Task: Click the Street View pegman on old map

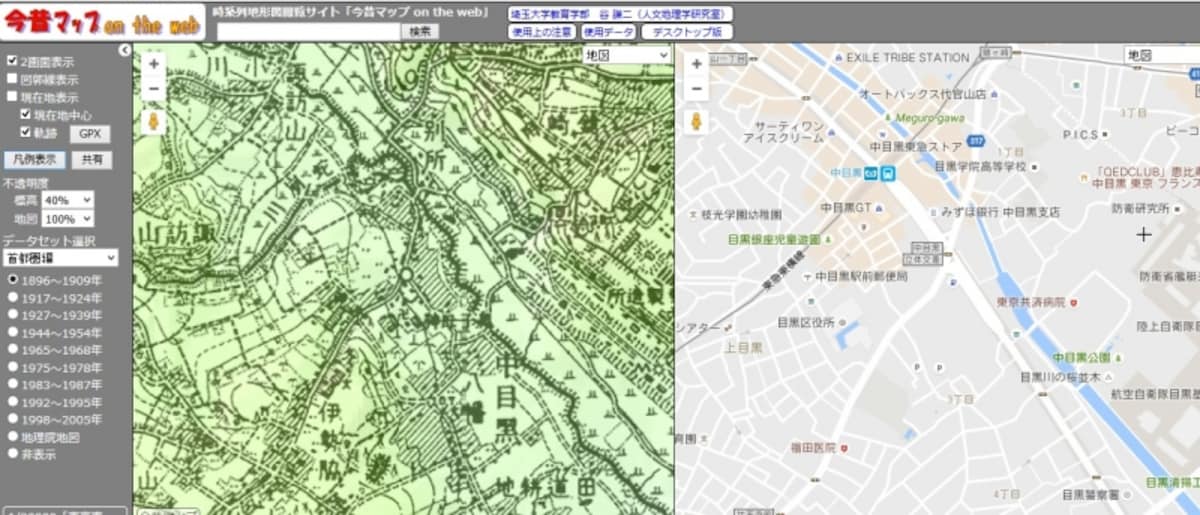Action: (153, 122)
